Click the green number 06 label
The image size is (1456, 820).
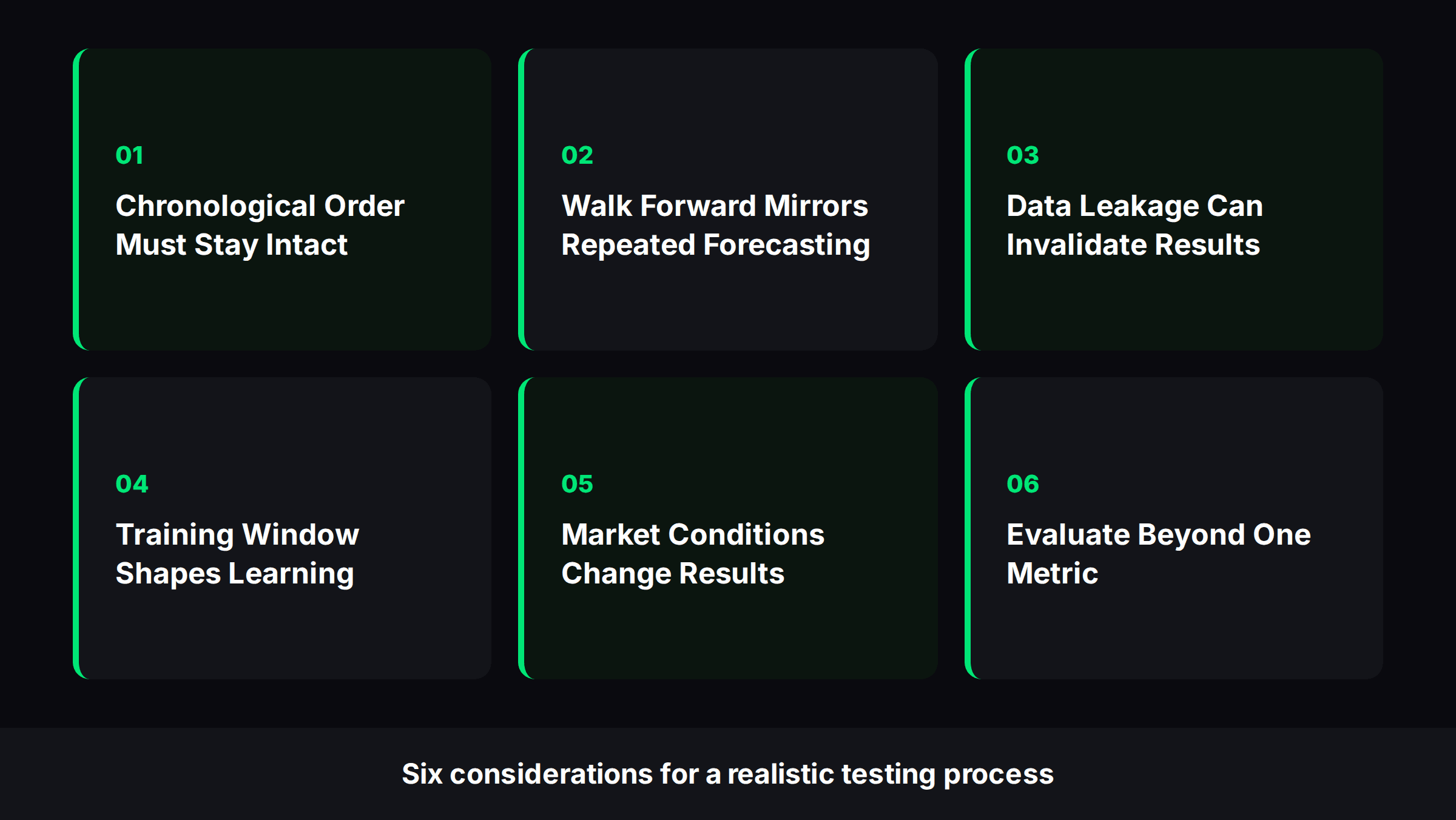pos(1023,484)
